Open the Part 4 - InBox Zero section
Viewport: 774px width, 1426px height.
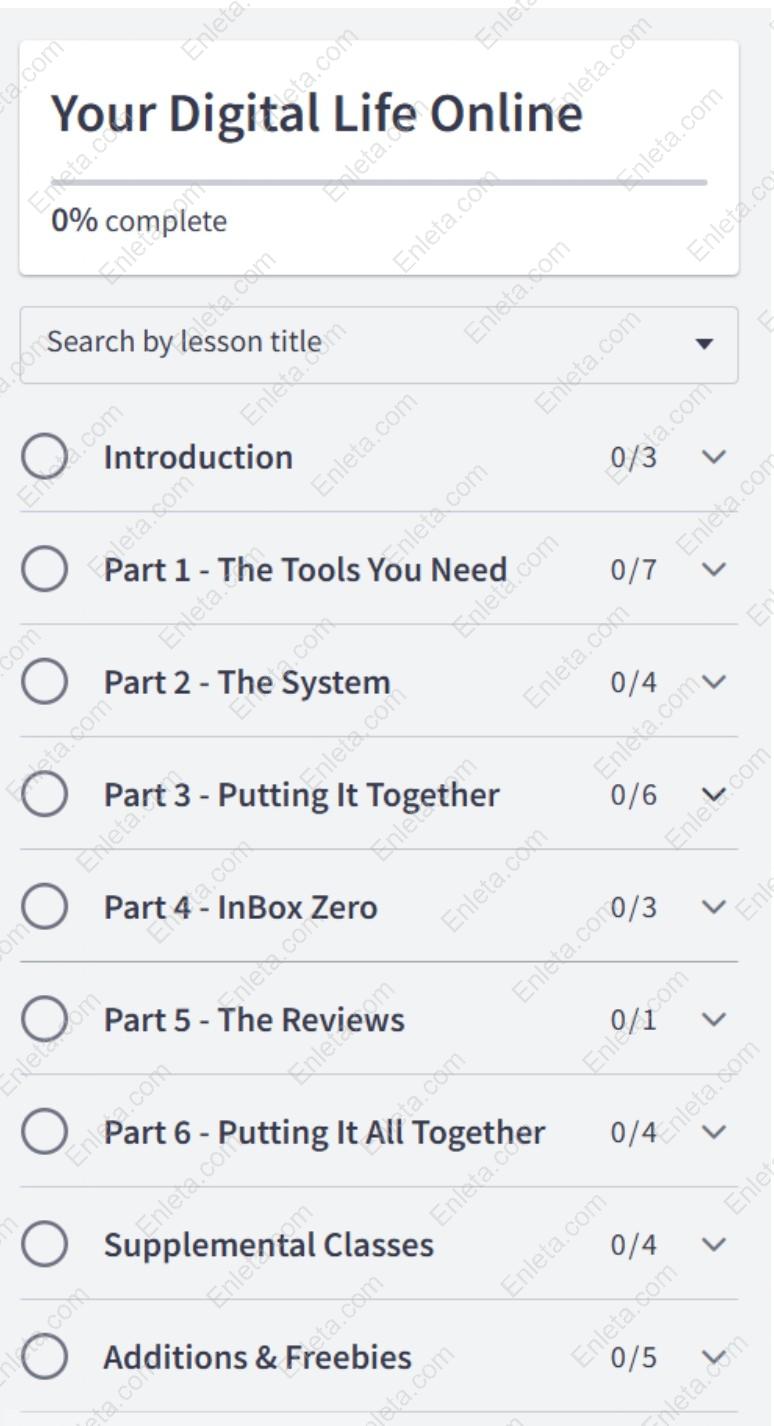click(240, 906)
